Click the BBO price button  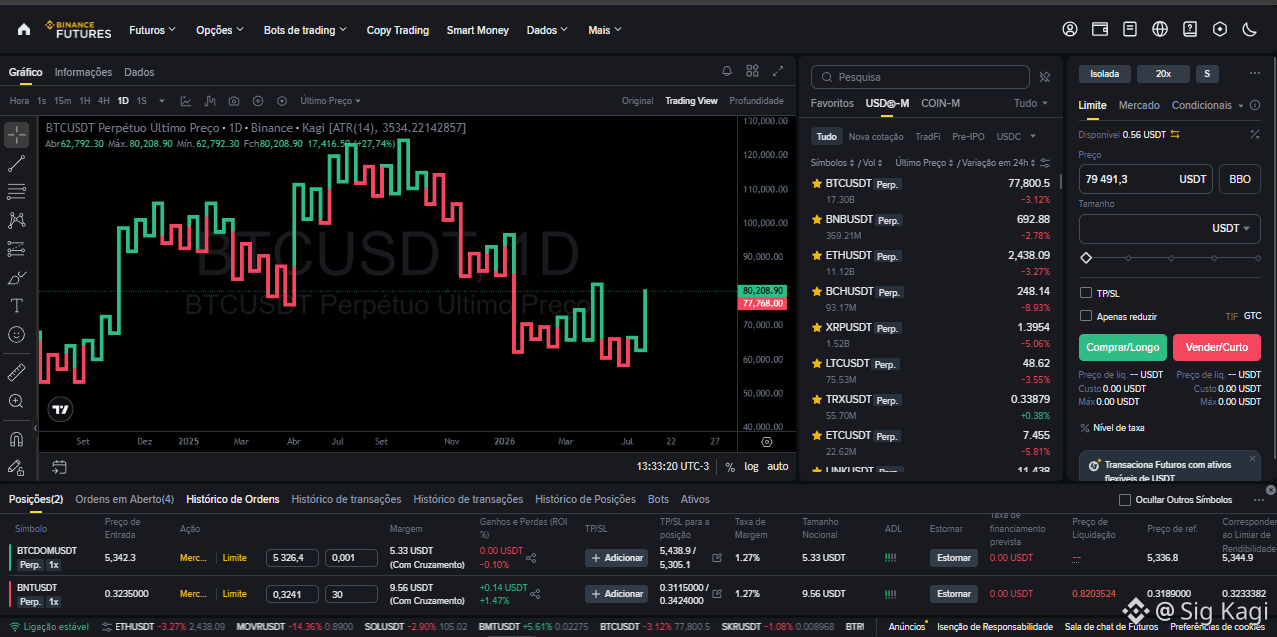[1240, 179]
